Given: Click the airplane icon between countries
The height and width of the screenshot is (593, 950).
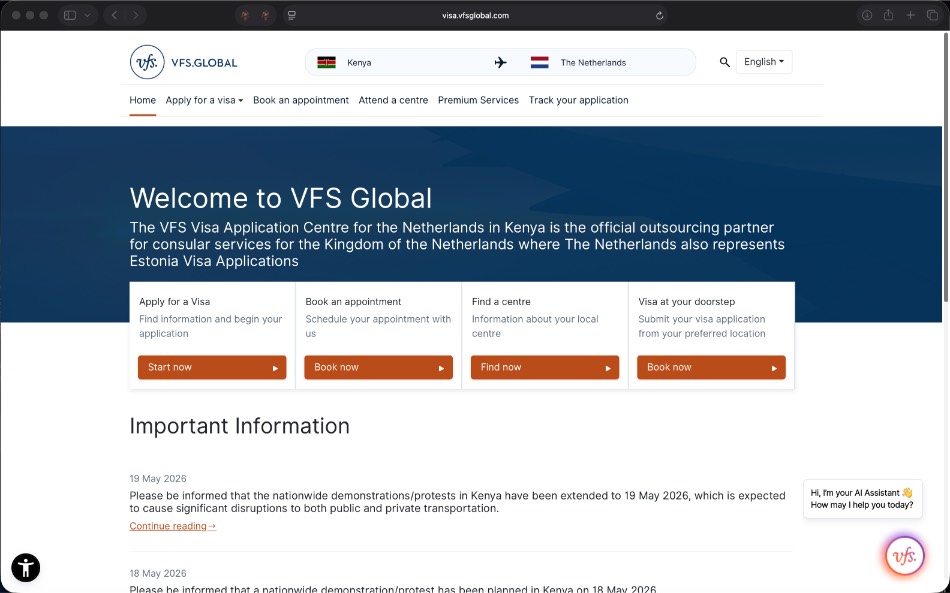Looking at the screenshot, I should 500,62.
